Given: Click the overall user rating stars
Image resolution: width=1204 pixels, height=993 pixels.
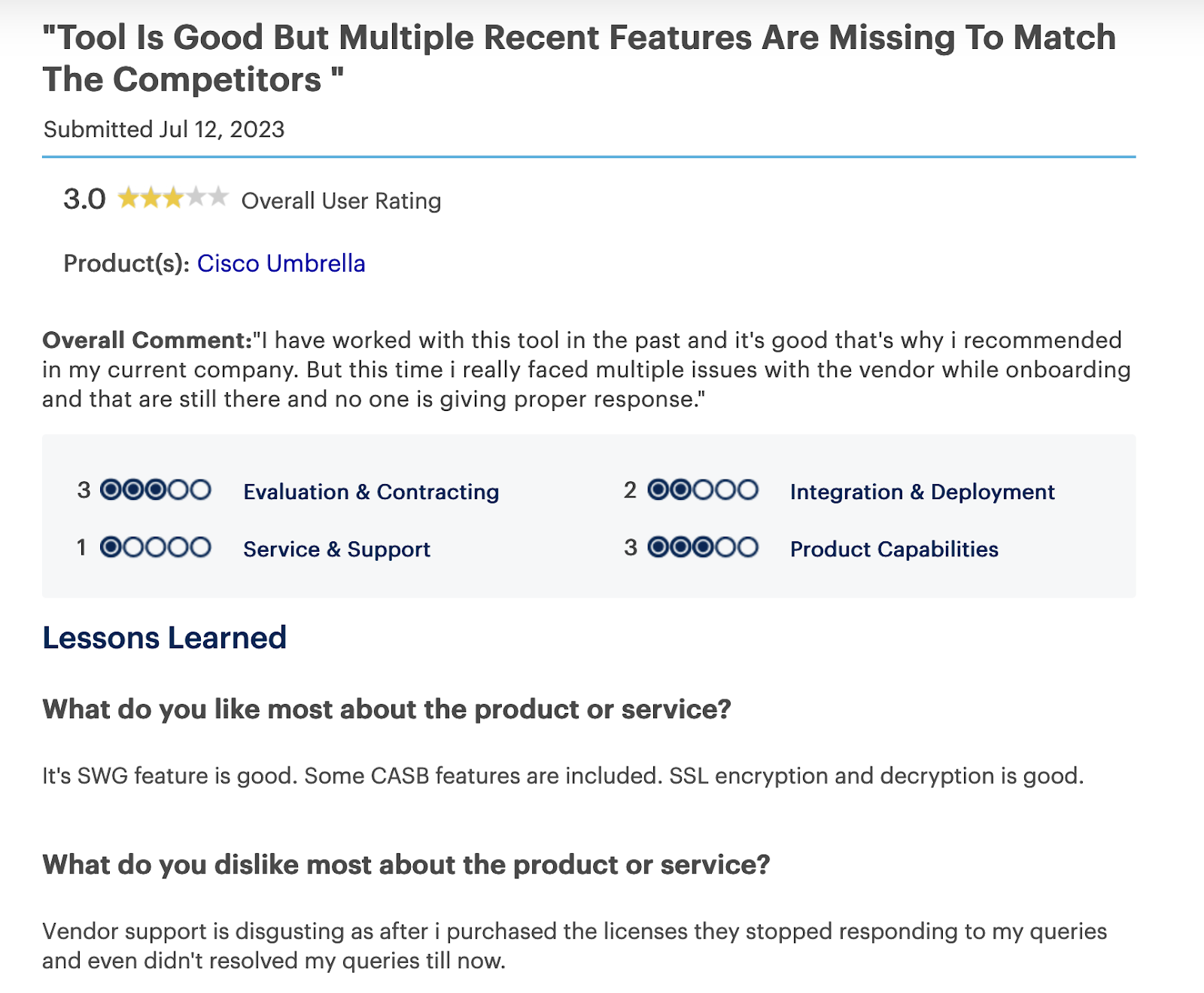Looking at the screenshot, I should [173, 199].
